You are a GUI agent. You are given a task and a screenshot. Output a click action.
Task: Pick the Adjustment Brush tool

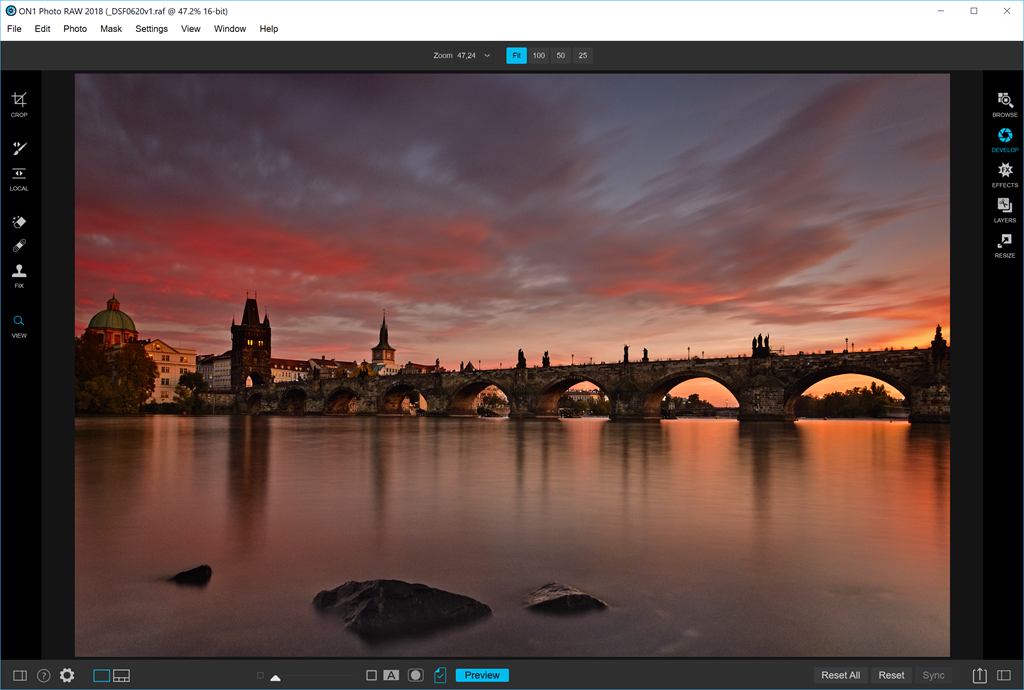[x=19, y=148]
